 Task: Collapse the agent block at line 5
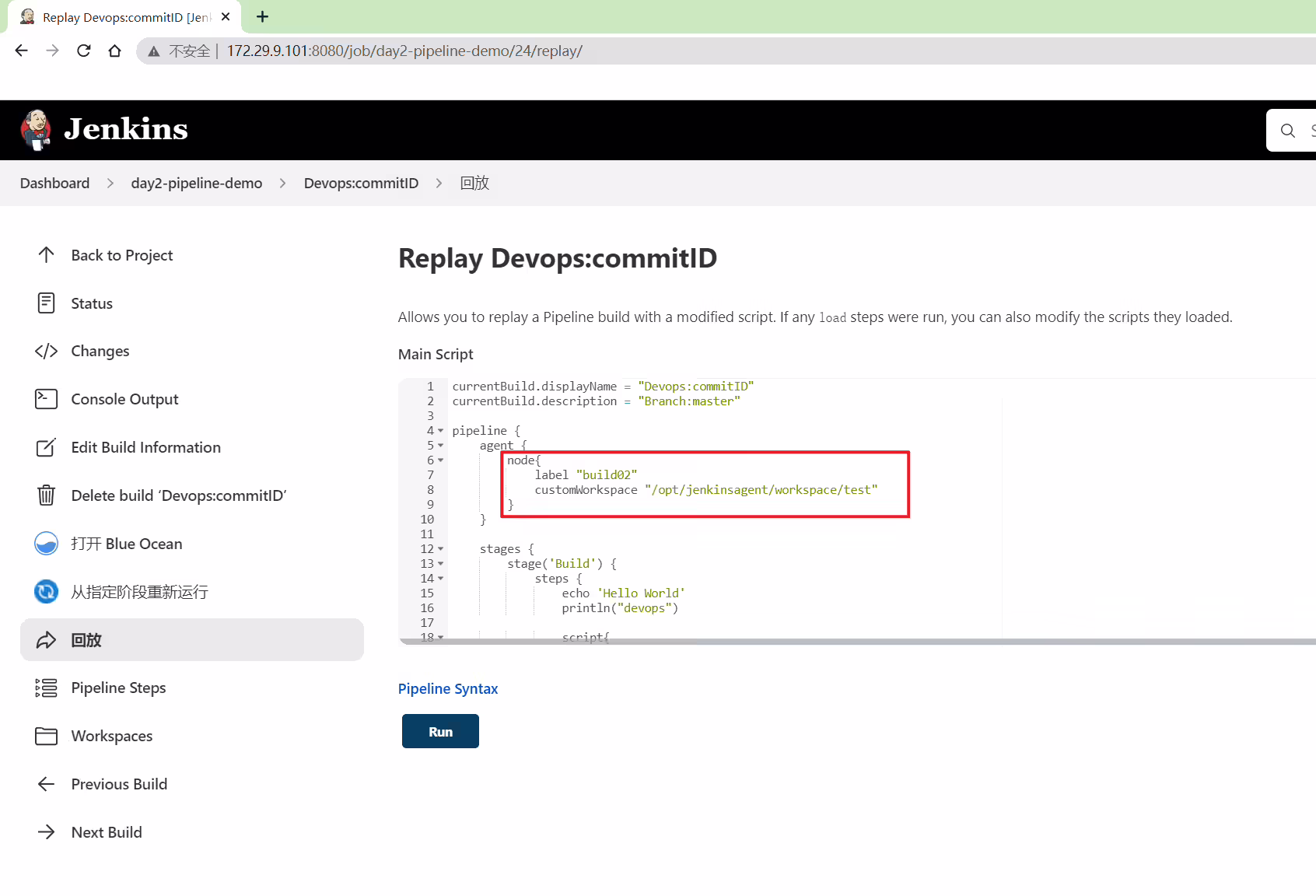pos(440,446)
